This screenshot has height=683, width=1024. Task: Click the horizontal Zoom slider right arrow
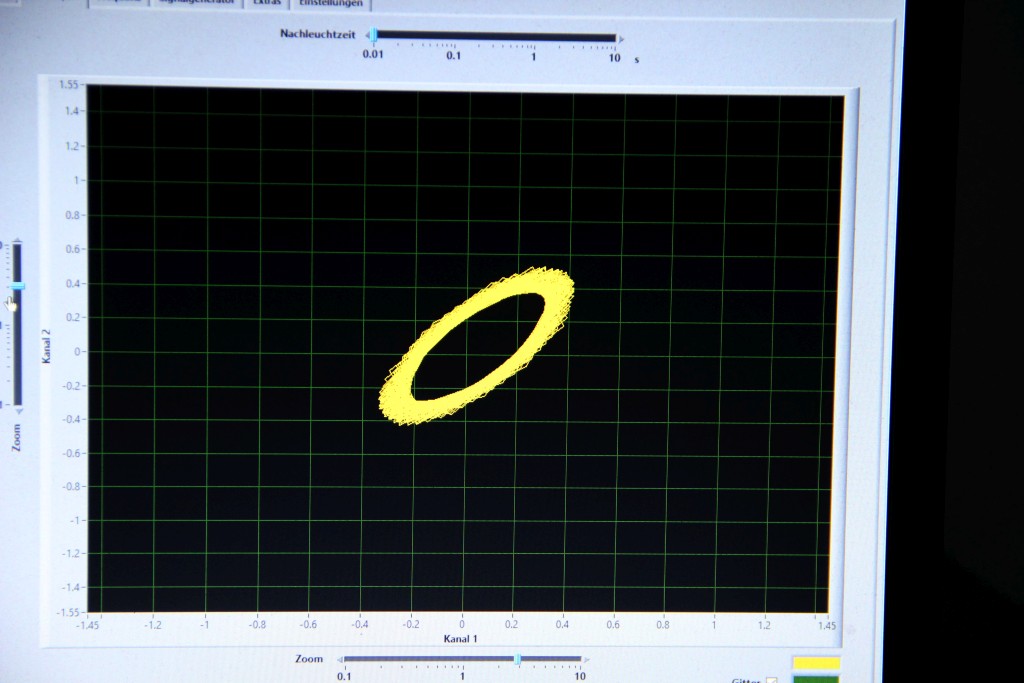point(587,660)
